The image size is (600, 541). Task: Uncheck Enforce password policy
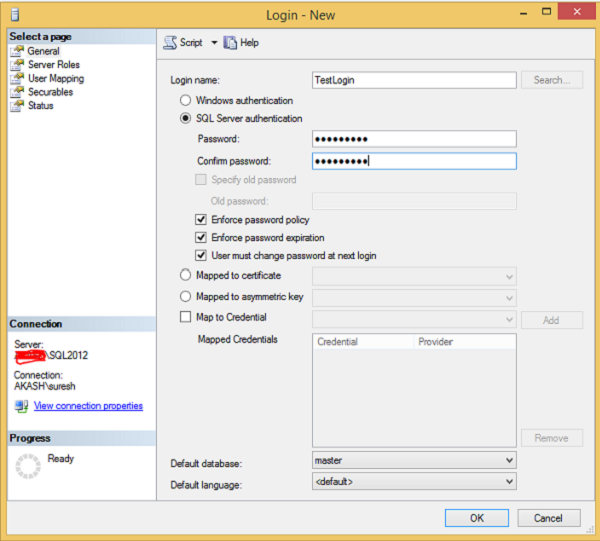tap(201, 220)
